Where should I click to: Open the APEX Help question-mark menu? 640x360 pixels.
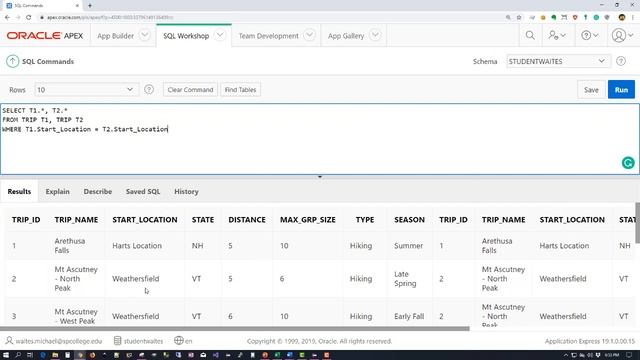[x=589, y=36]
